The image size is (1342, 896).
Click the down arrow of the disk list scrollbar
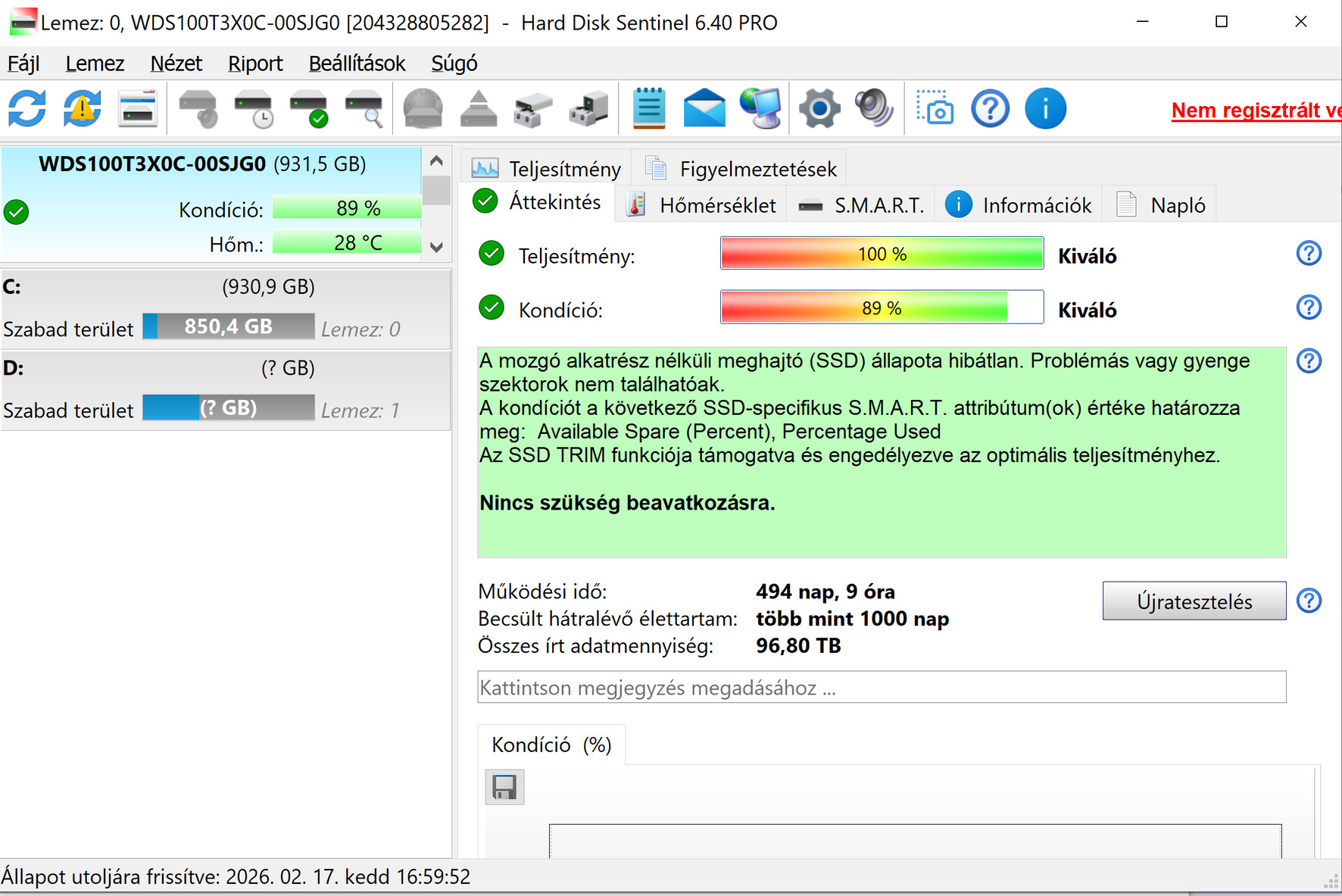436,247
